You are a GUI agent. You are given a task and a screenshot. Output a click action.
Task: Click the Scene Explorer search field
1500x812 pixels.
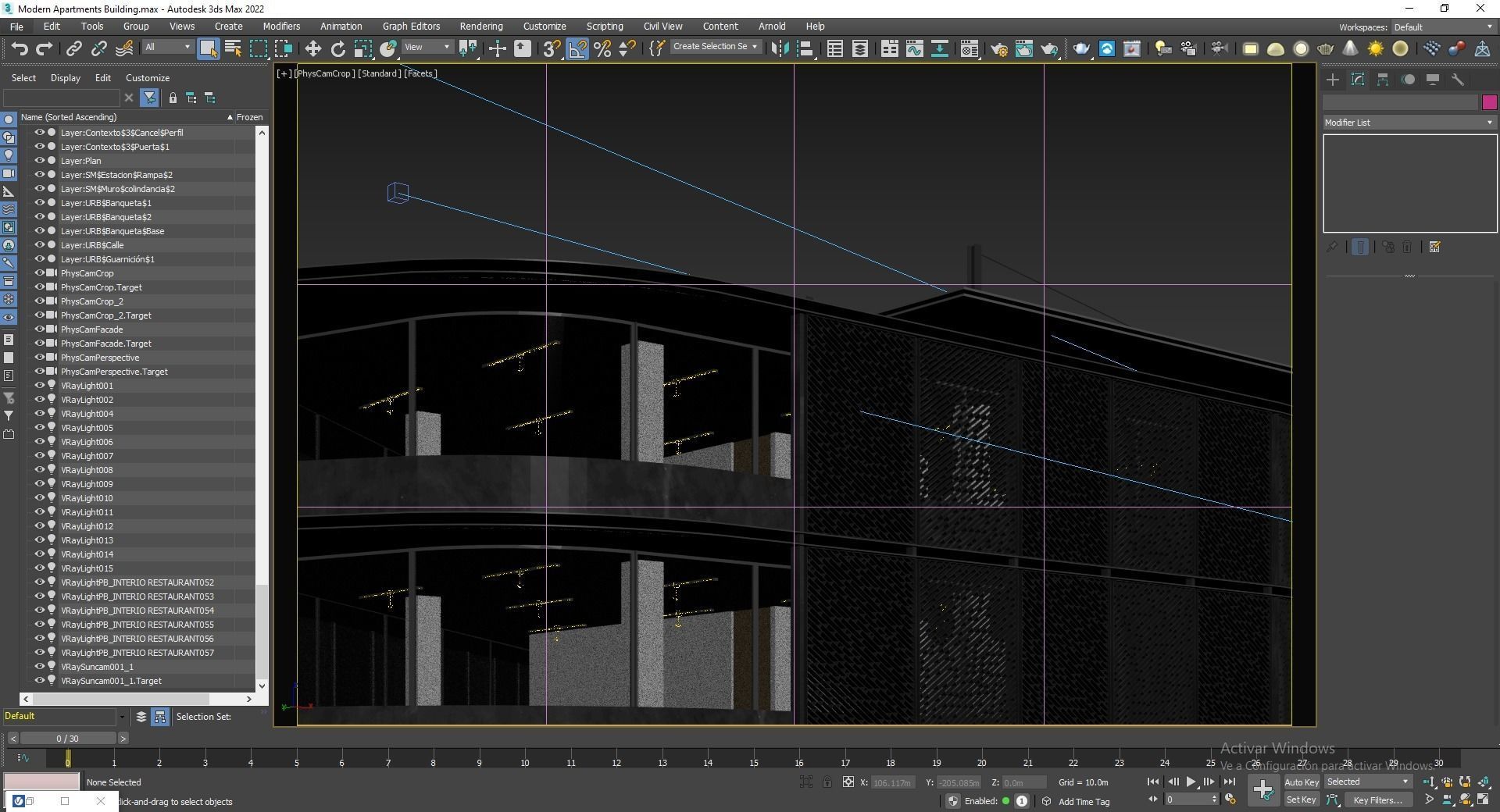pos(61,98)
